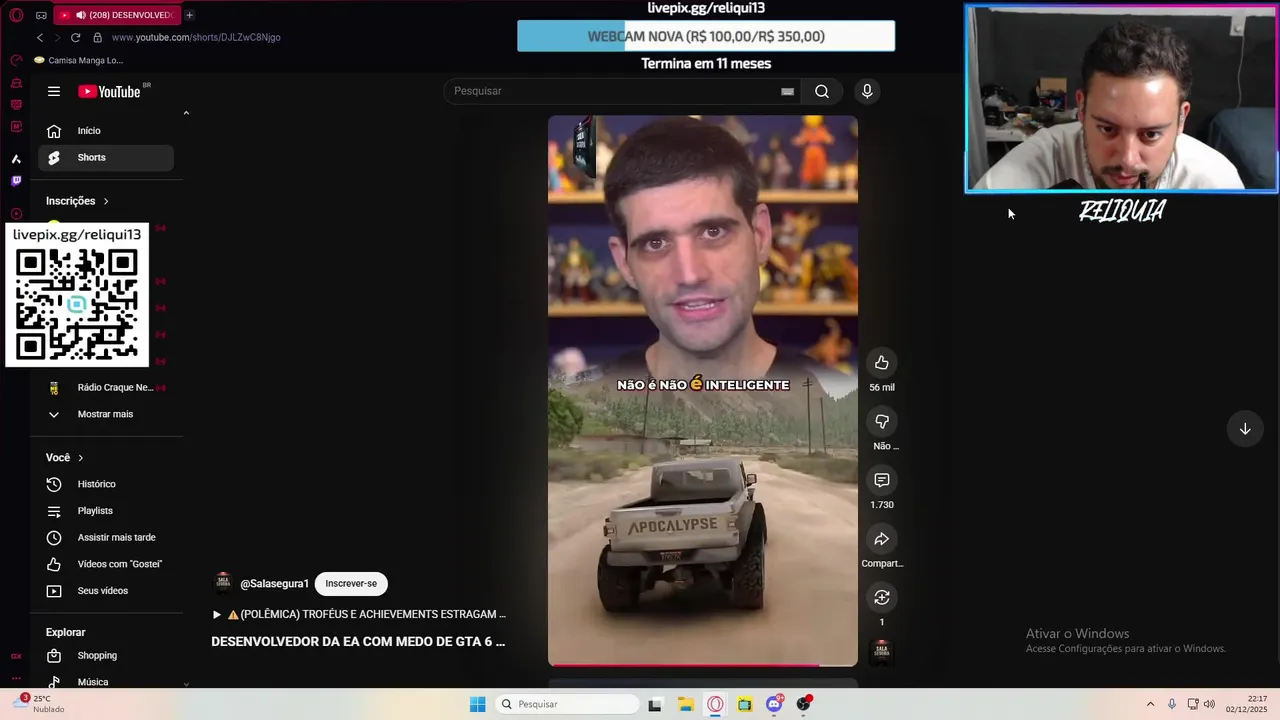The height and width of the screenshot is (720, 1280).
Task: Go back with browser back arrow
Action: [40, 37]
